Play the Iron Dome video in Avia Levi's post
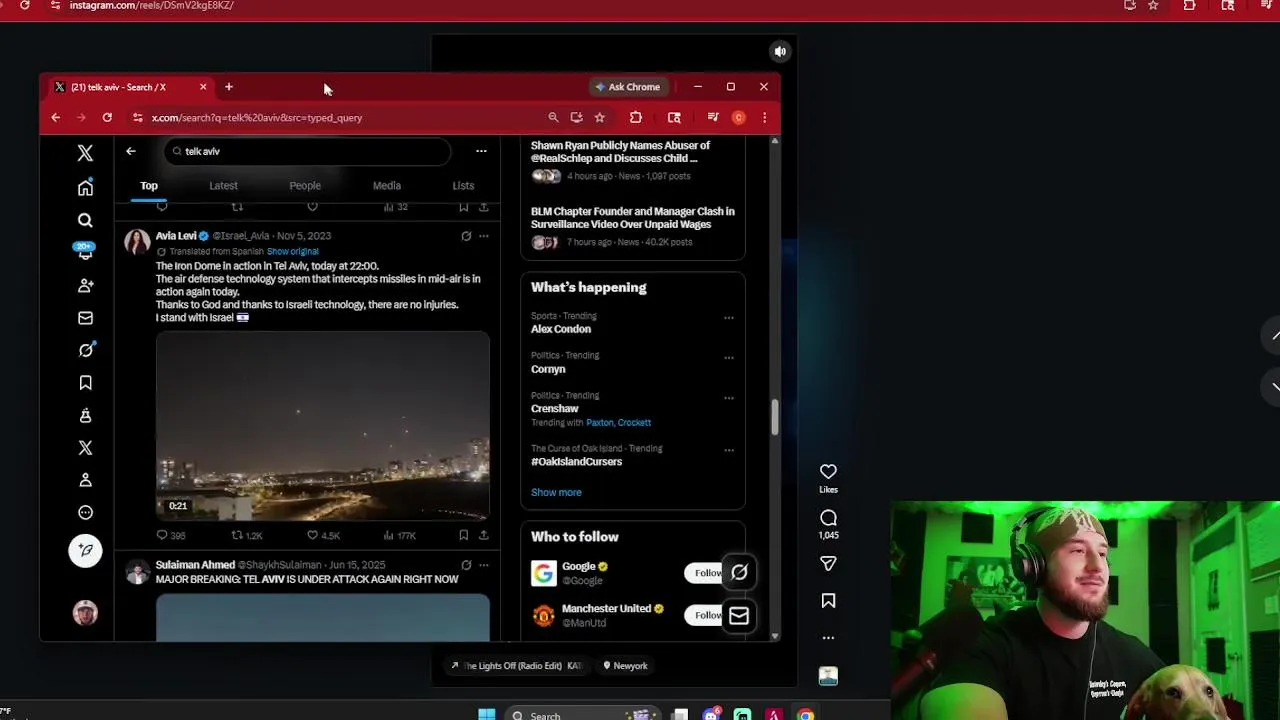The height and width of the screenshot is (720, 1280). click(323, 425)
